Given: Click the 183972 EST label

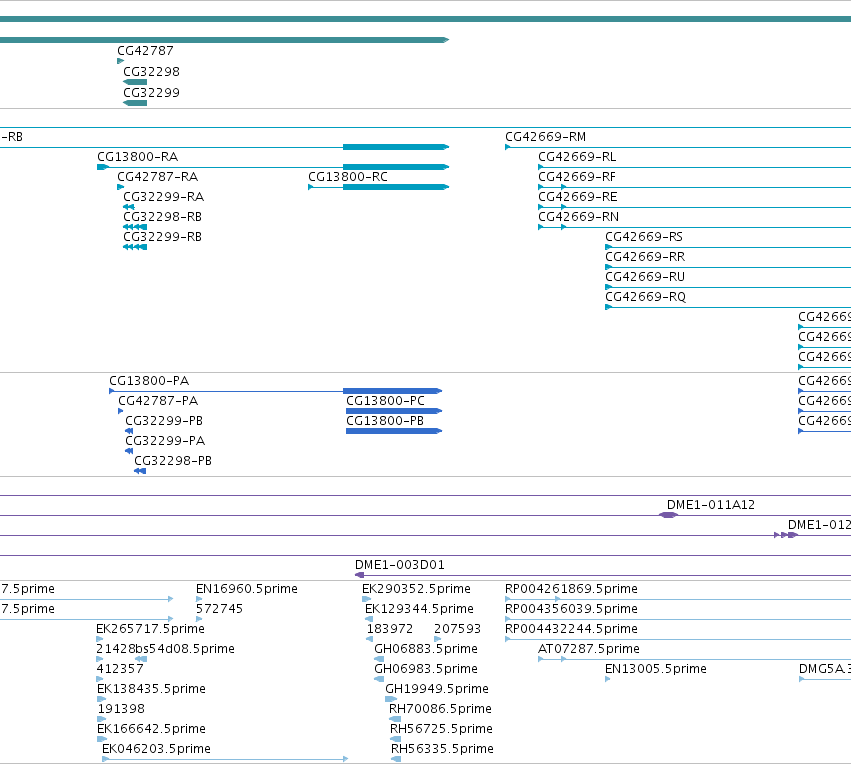Looking at the screenshot, I should (x=390, y=629).
